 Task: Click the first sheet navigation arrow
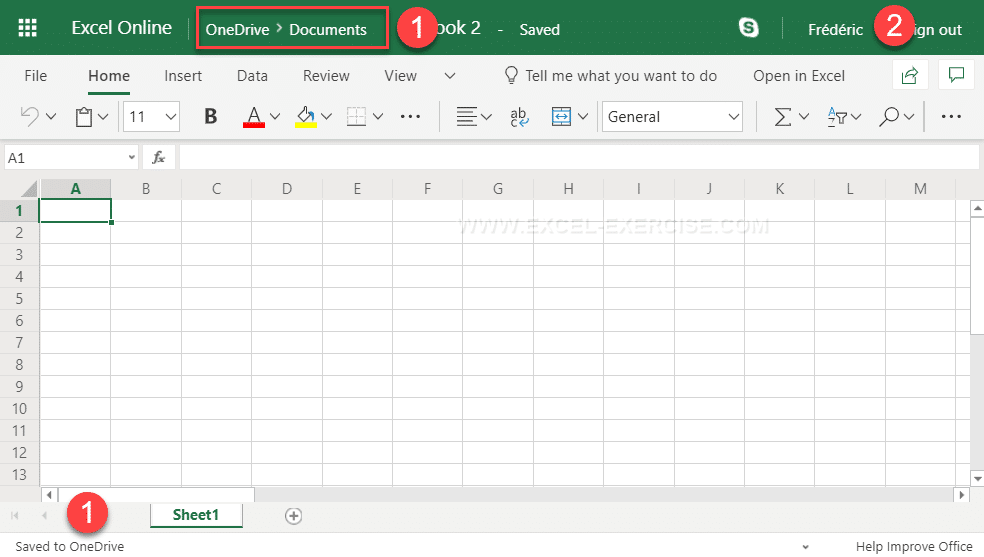pyautogui.click(x=14, y=516)
